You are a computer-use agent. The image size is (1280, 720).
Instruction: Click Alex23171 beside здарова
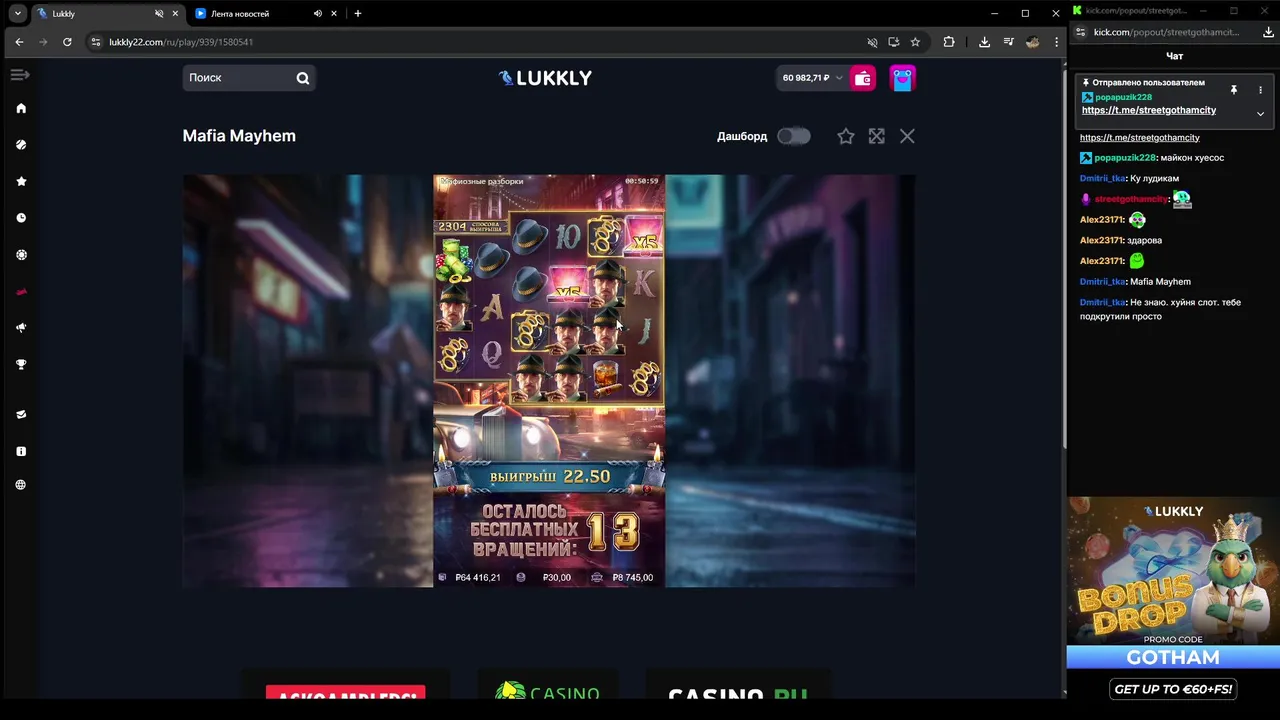1101,240
